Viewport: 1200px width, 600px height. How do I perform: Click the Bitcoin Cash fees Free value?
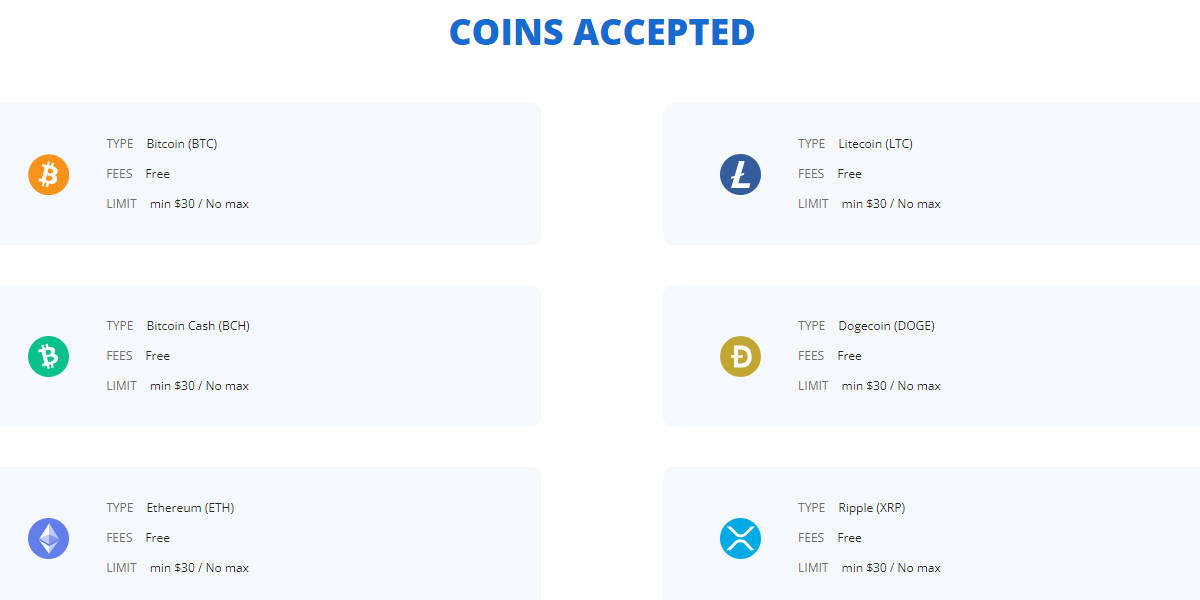[x=158, y=356]
